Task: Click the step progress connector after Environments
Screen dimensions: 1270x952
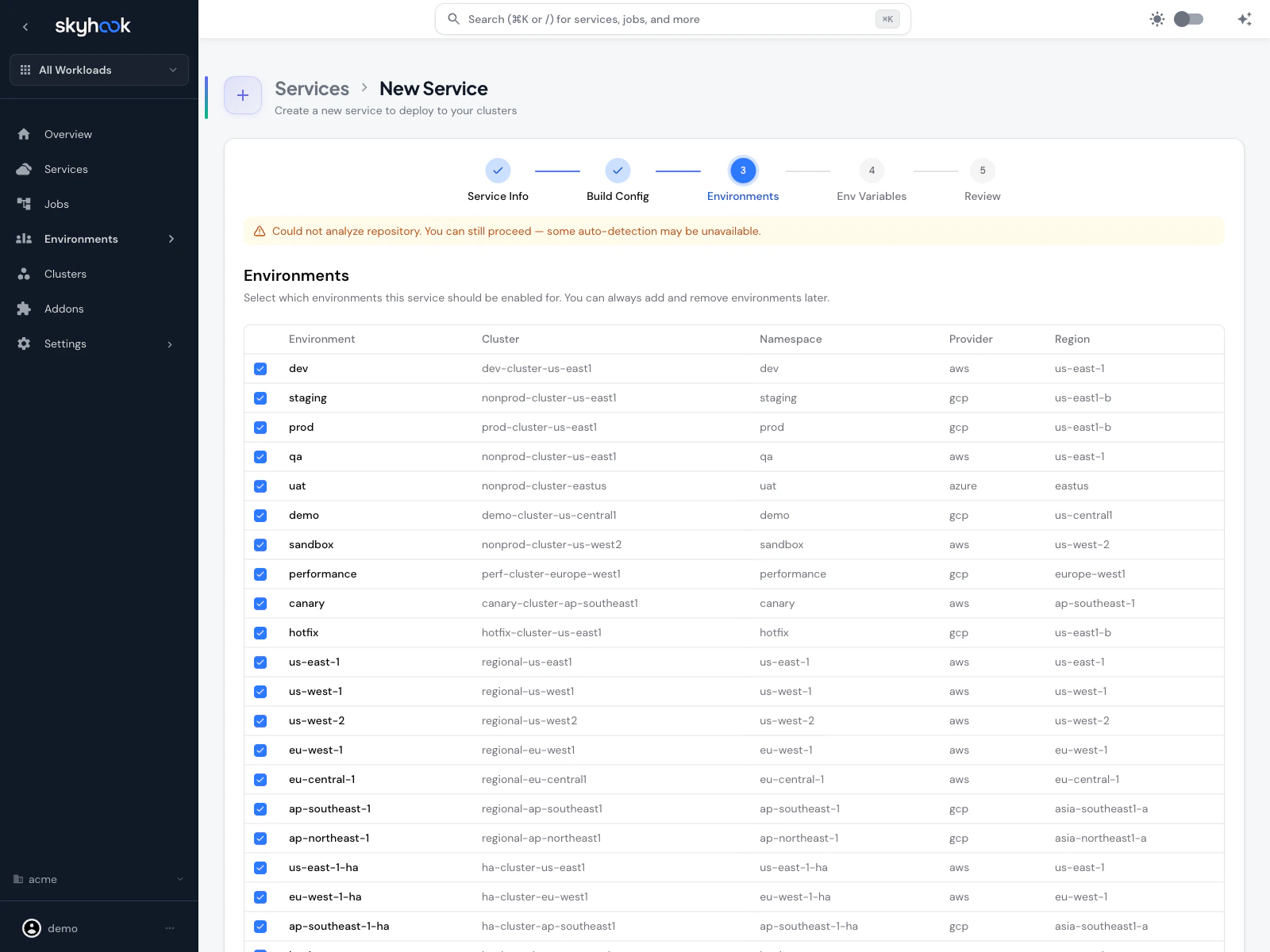Action: [x=807, y=170]
